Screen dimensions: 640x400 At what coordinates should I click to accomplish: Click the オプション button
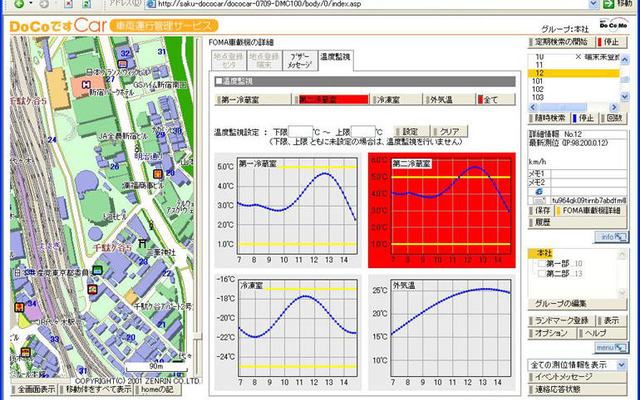(x=552, y=333)
